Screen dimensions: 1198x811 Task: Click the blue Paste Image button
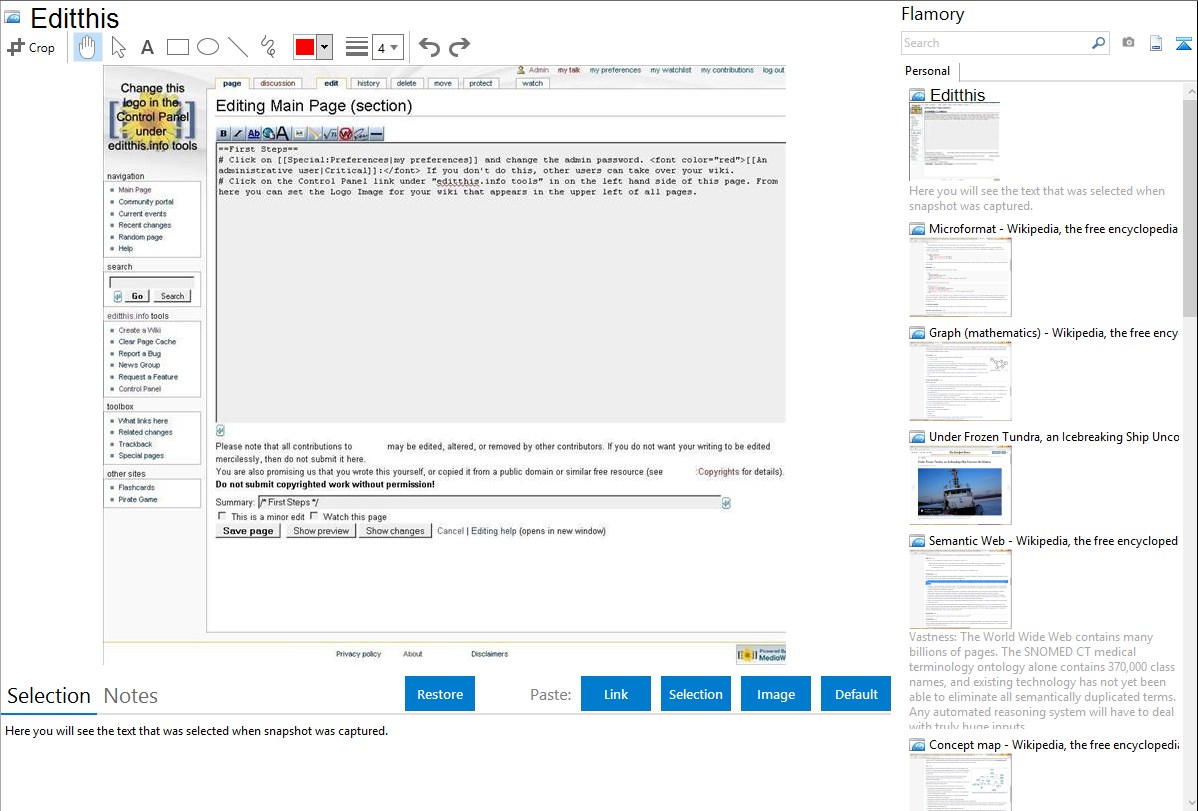(775, 694)
